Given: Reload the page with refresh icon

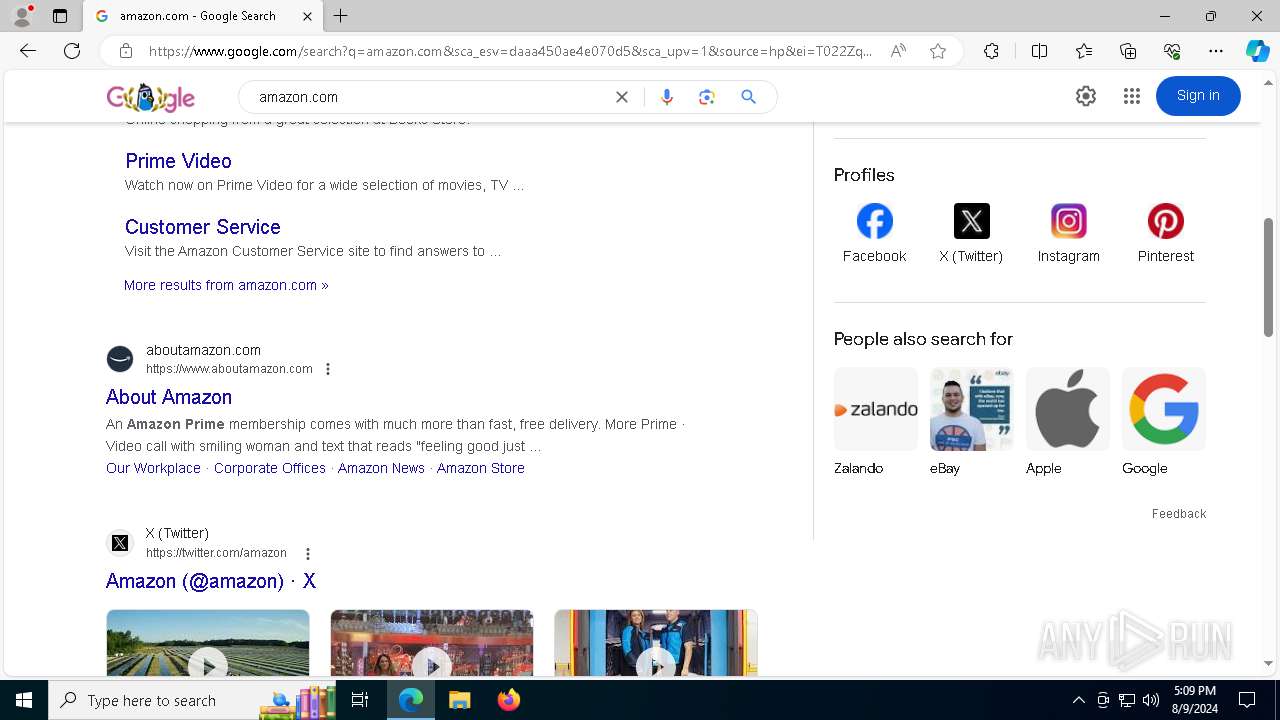Looking at the screenshot, I should click(72, 51).
